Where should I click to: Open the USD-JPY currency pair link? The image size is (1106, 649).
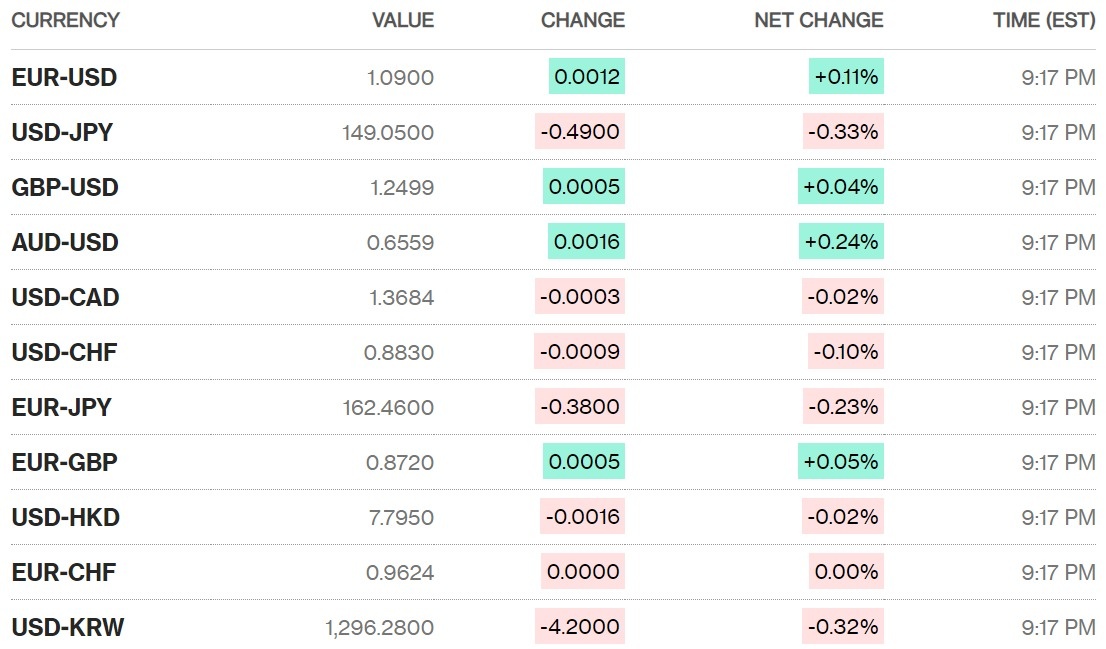62,132
